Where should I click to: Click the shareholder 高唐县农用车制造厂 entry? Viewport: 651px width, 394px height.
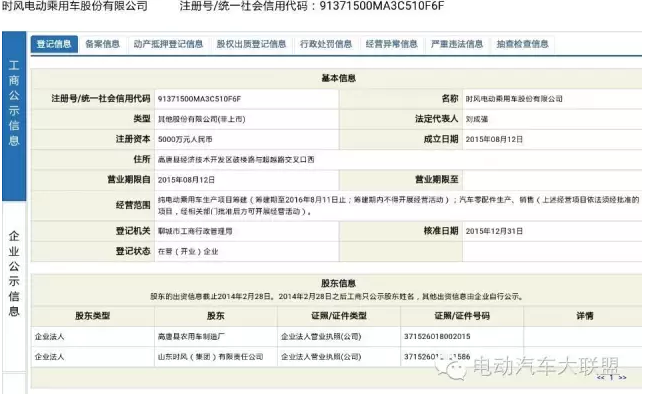(191, 337)
